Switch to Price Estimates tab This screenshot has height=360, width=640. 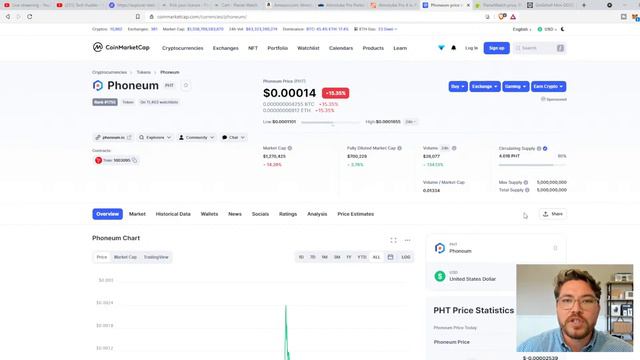coord(356,214)
